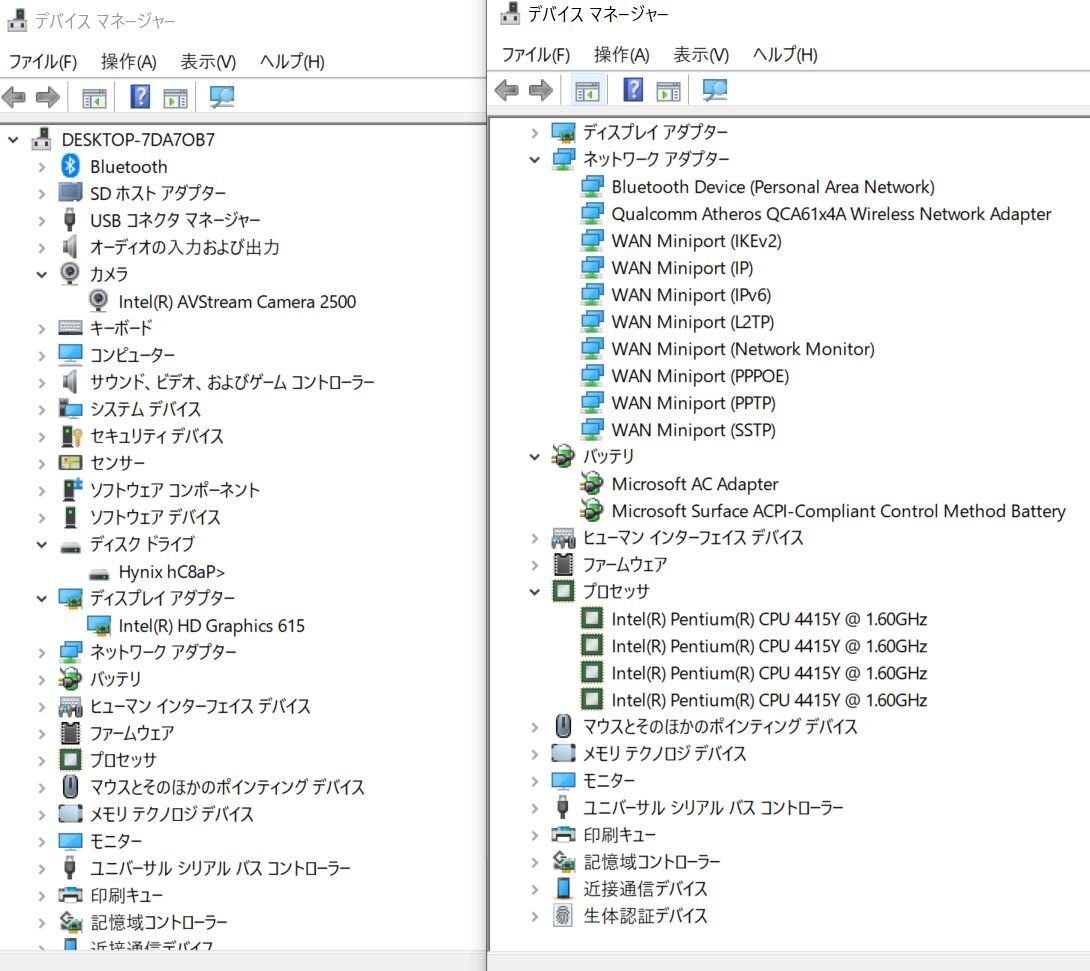Image resolution: width=1090 pixels, height=971 pixels.
Task: Open 操作(A) menu in right window
Action: pos(621,54)
